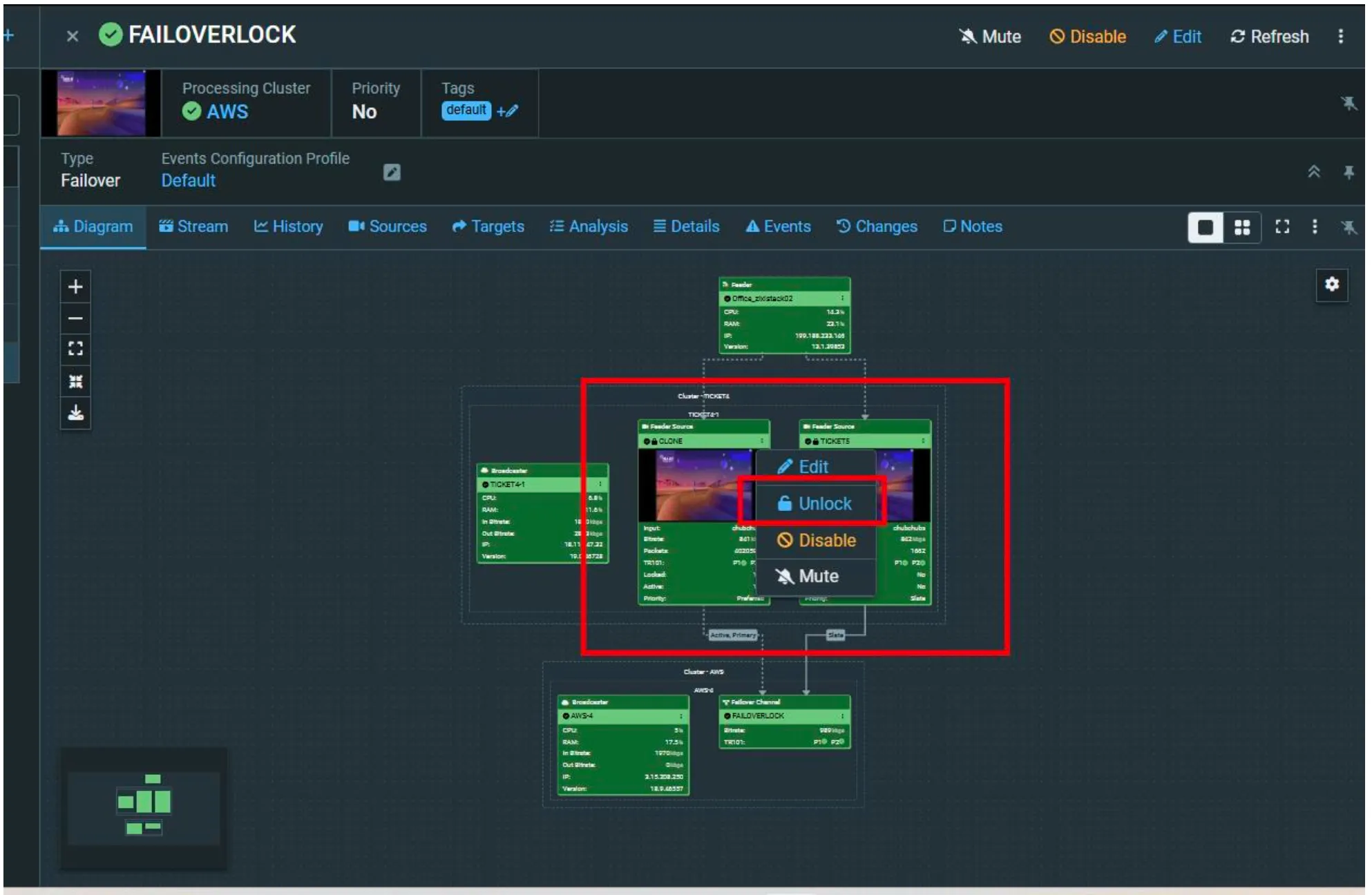Open the AWS processing cluster link
1372x895 pixels.
(227, 111)
